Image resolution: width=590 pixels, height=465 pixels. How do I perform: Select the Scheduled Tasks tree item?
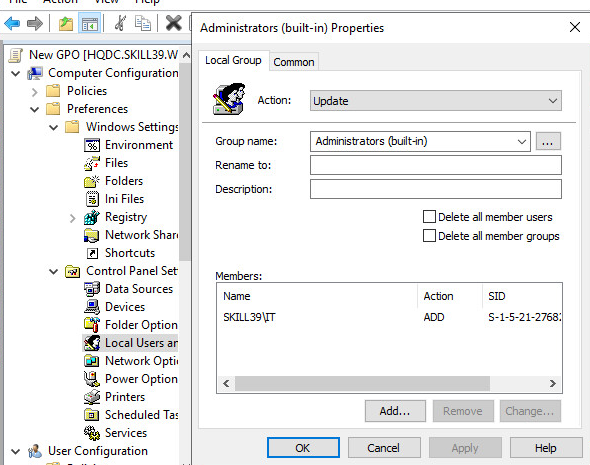(x=141, y=415)
